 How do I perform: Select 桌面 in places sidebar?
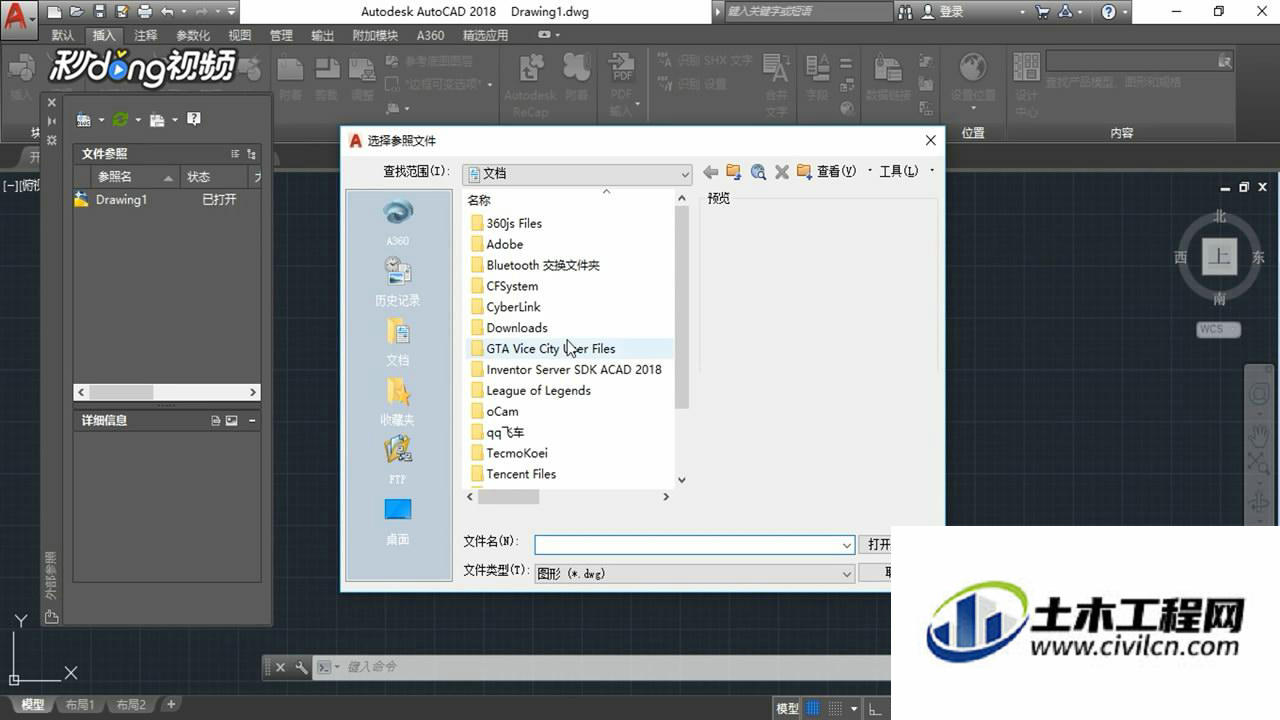click(397, 520)
